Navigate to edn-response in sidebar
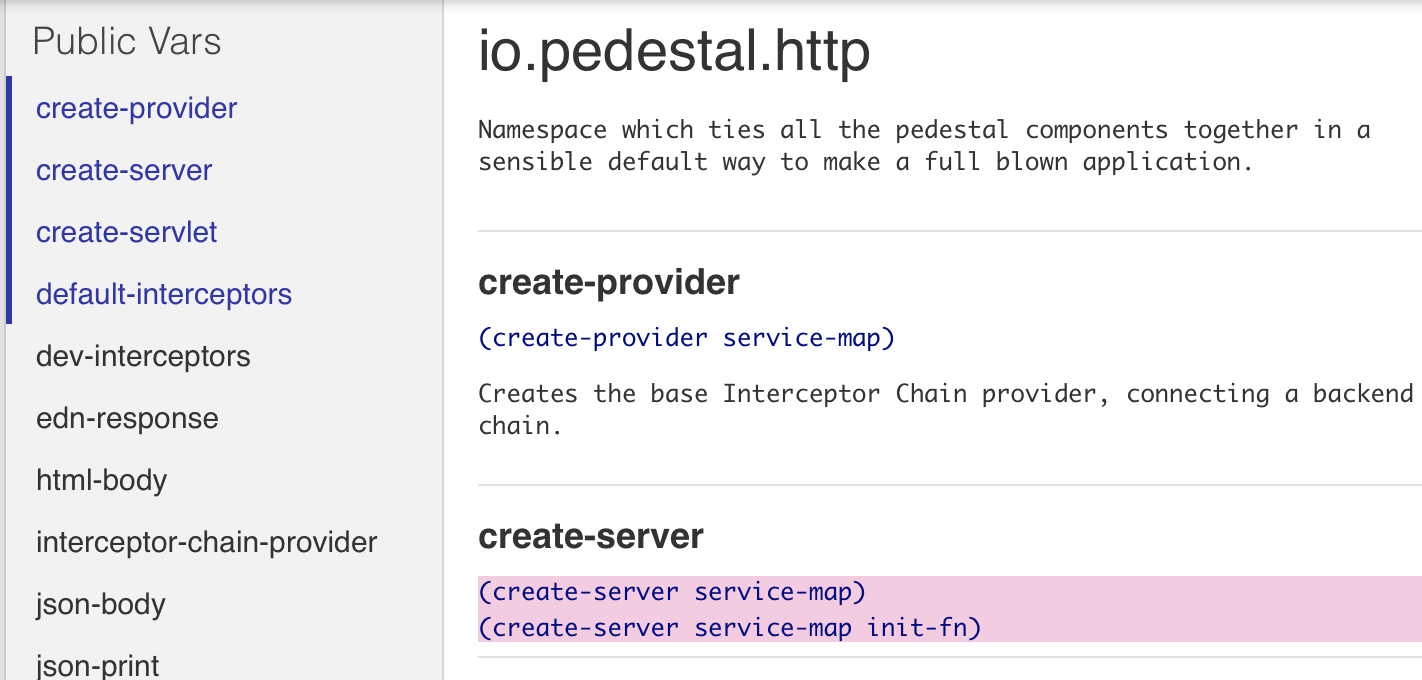Viewport: 1422px width, 680px height. [x=127, y=418]
